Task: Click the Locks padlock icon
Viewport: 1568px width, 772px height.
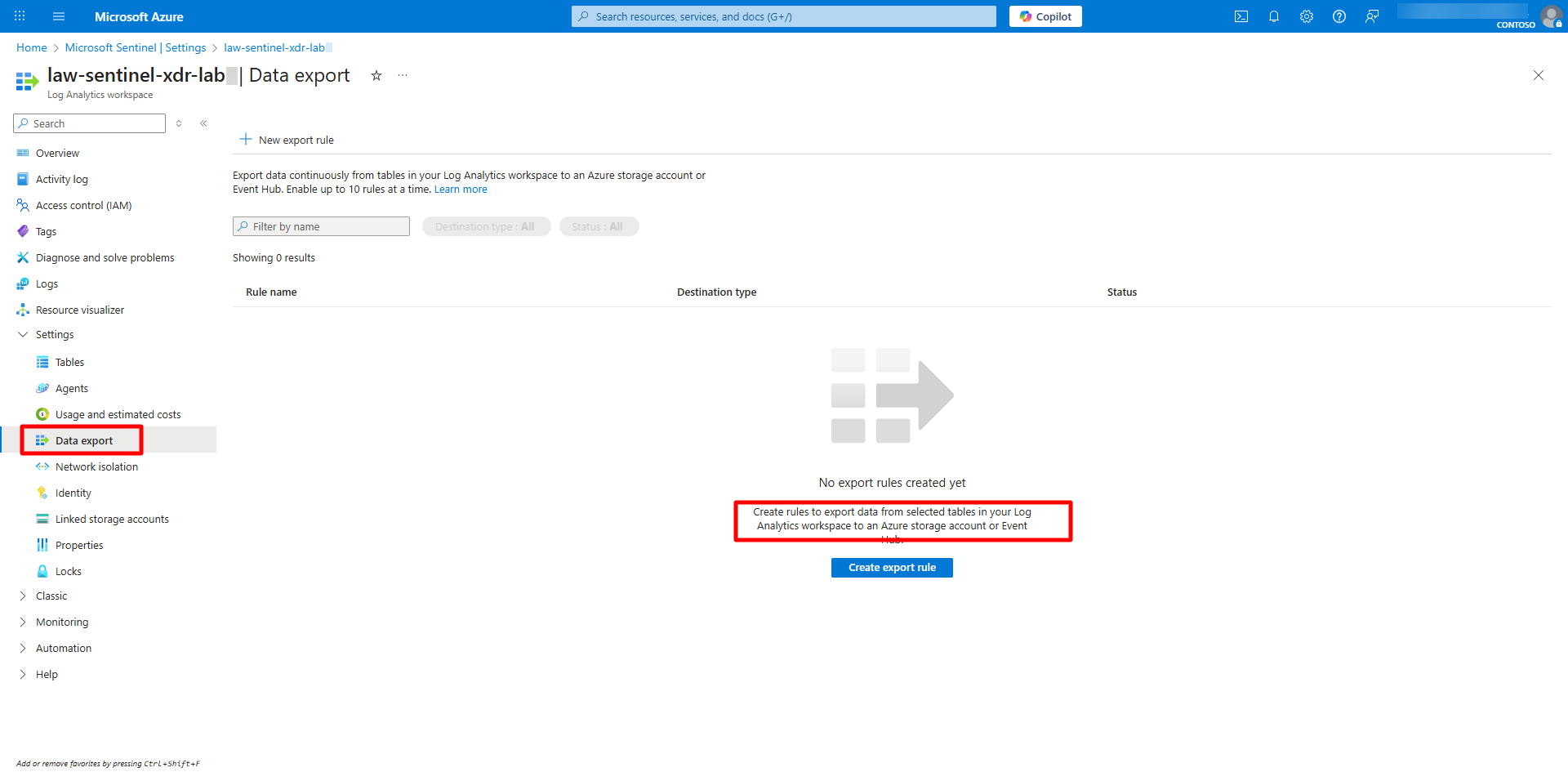Action: (x=42, y=571)
